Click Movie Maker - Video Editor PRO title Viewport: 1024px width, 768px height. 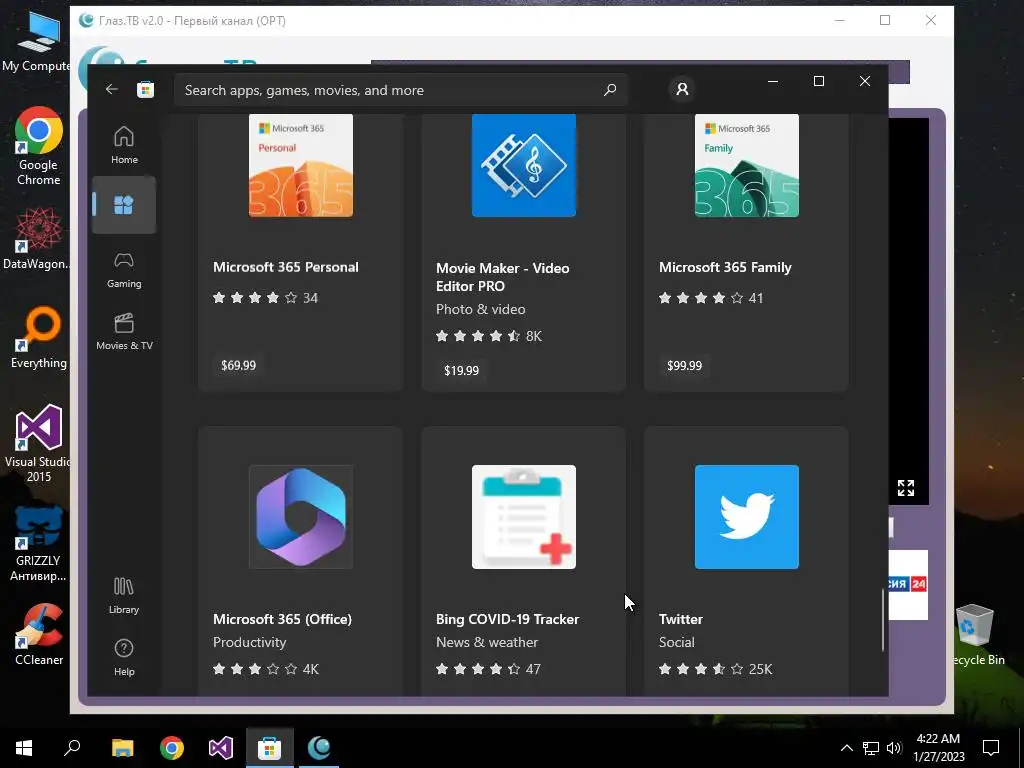502,277
